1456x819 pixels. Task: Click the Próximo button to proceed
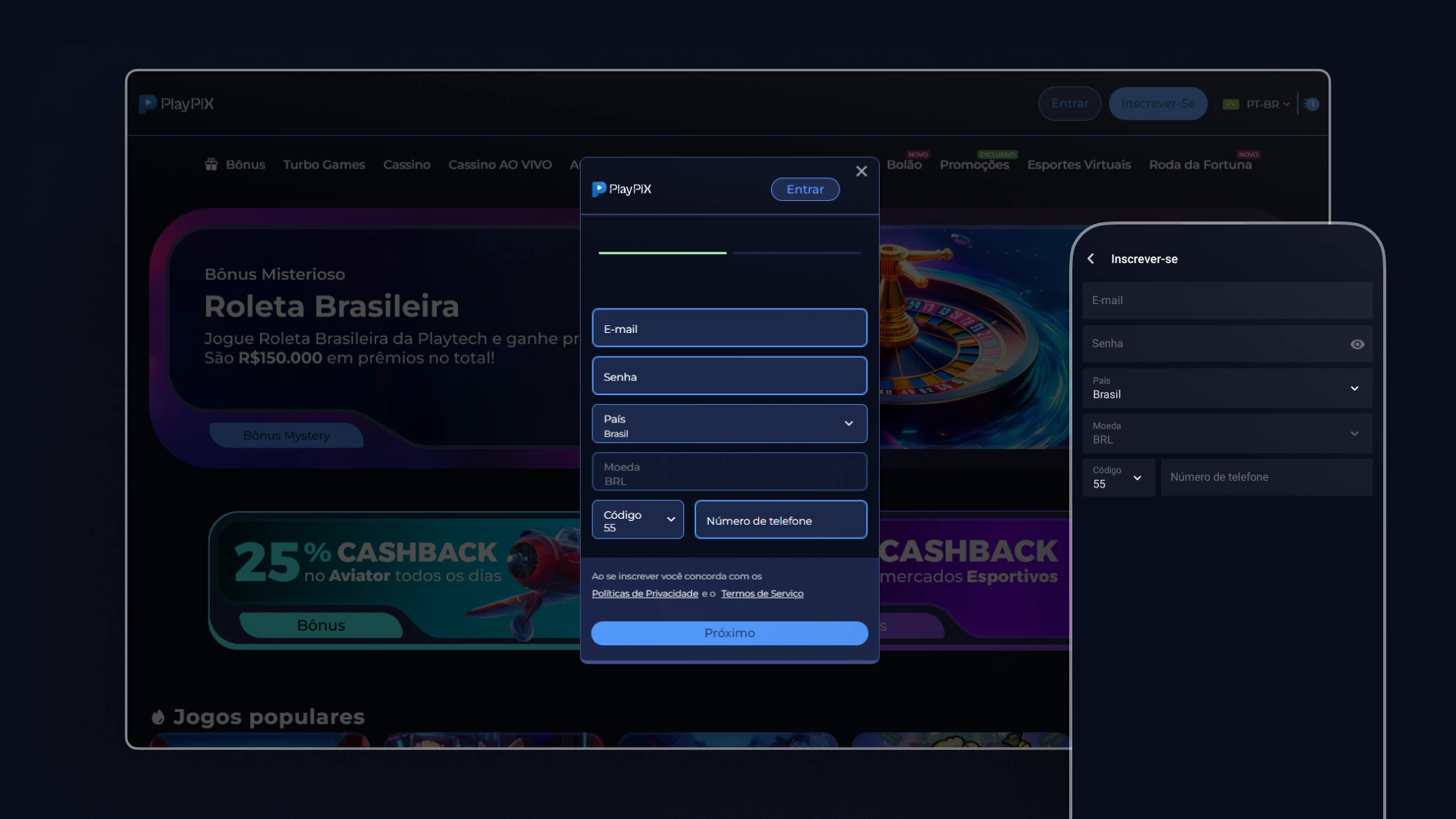pos(729,632)
